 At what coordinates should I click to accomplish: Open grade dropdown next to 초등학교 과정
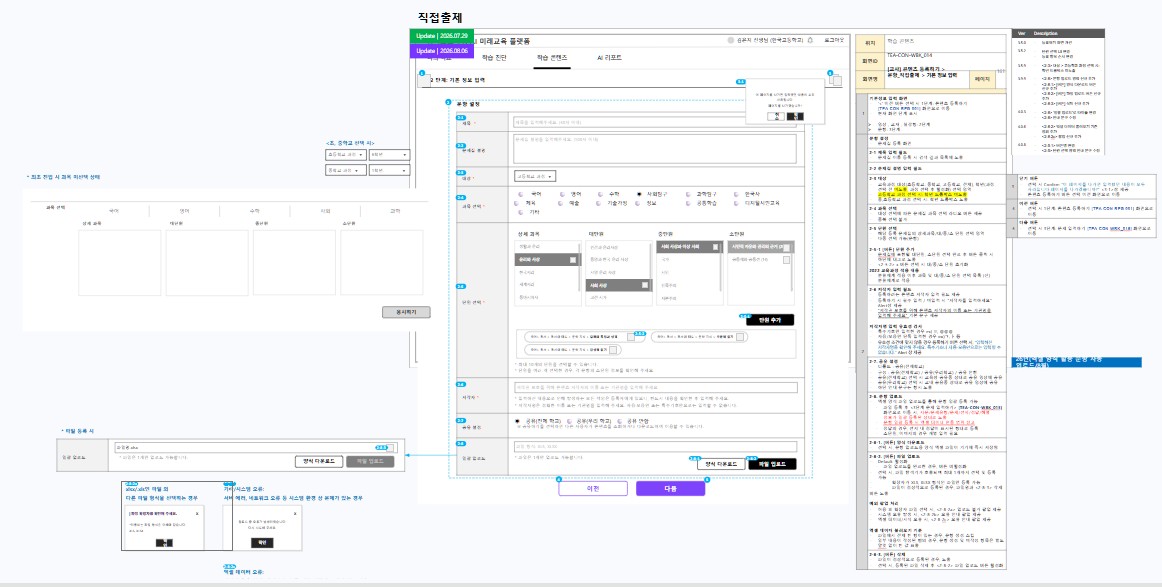389,156
